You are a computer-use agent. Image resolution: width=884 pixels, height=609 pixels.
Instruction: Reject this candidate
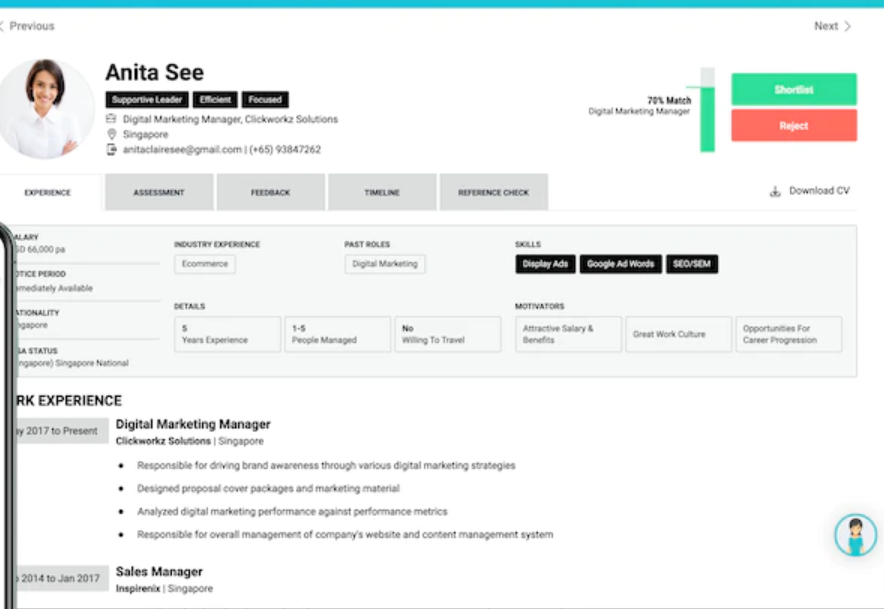click(x=794, y=125)
